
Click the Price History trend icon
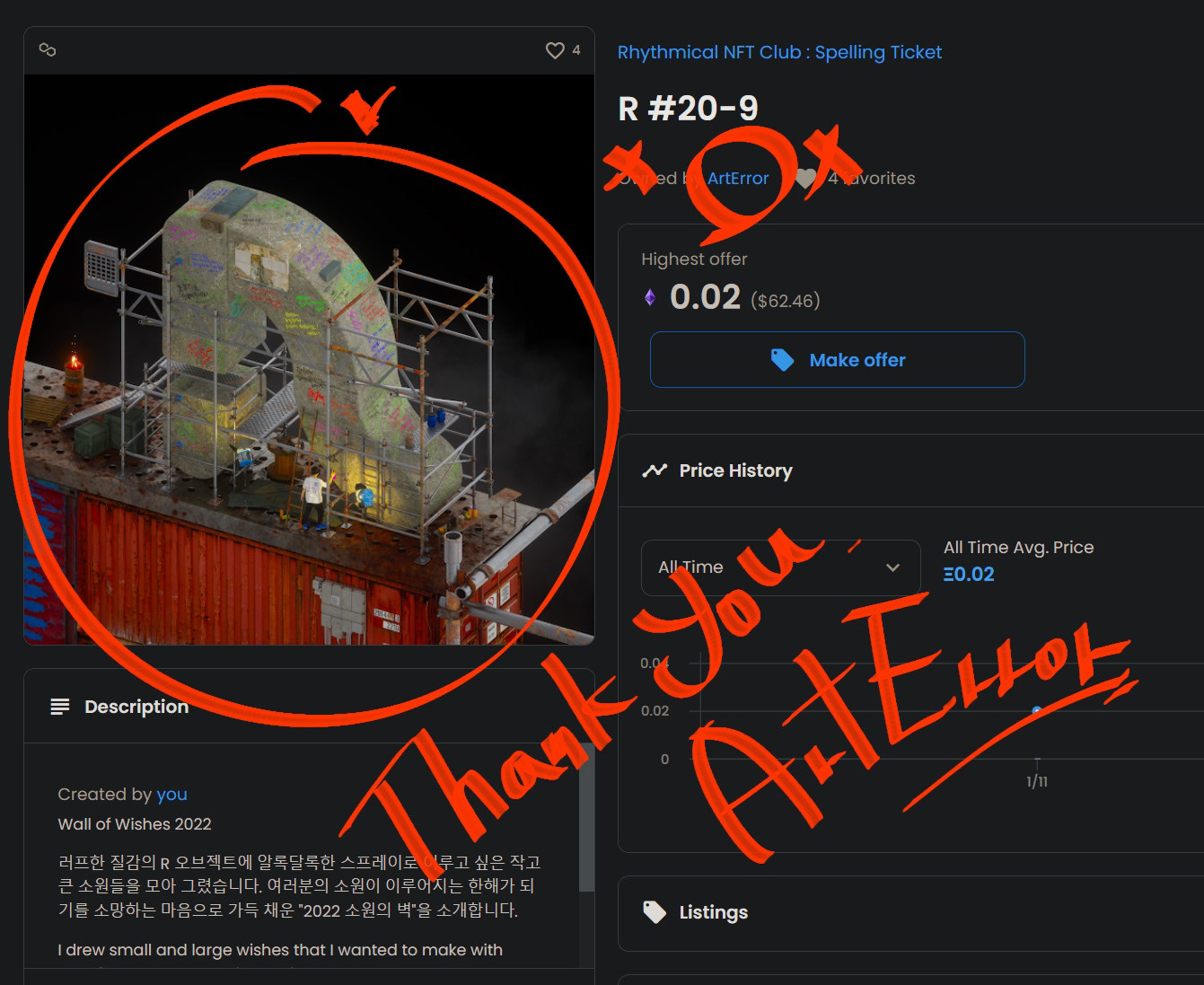pos(655,471)
